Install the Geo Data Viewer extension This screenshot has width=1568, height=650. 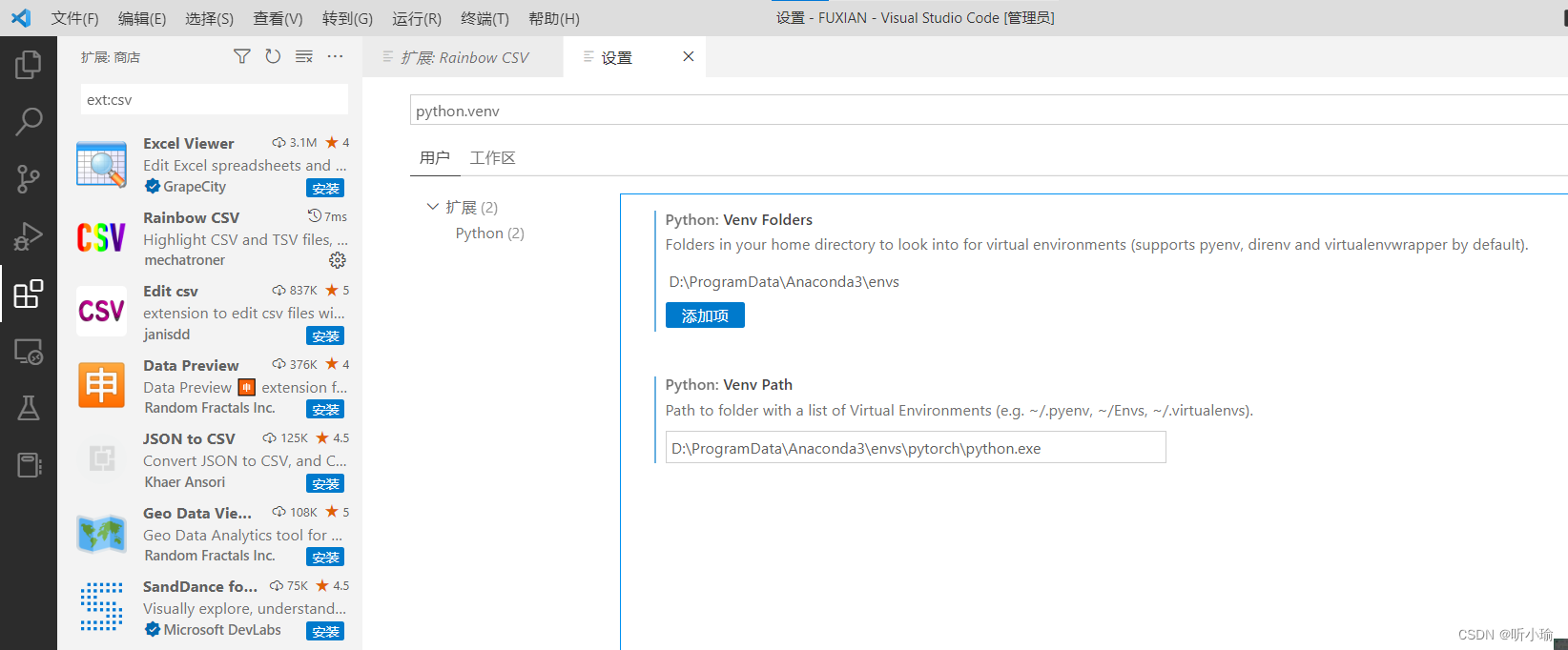pos(325,557)
